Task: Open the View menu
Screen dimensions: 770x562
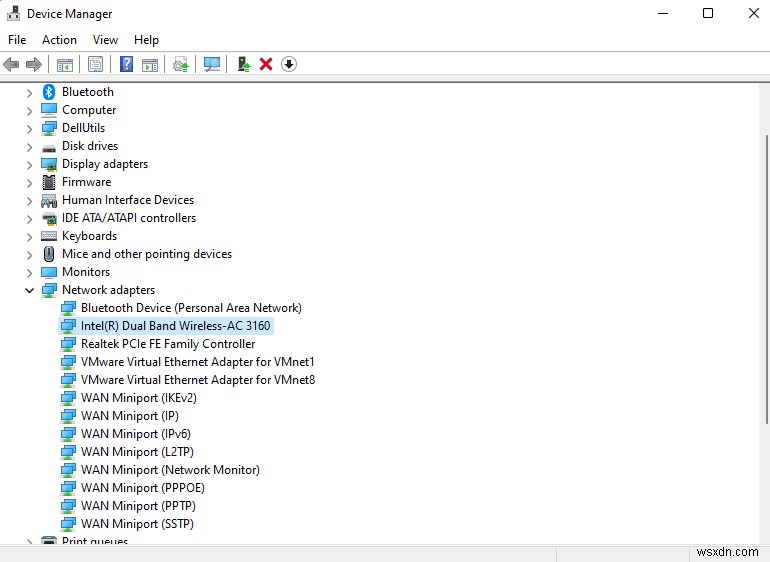Action: pos(106,40)
